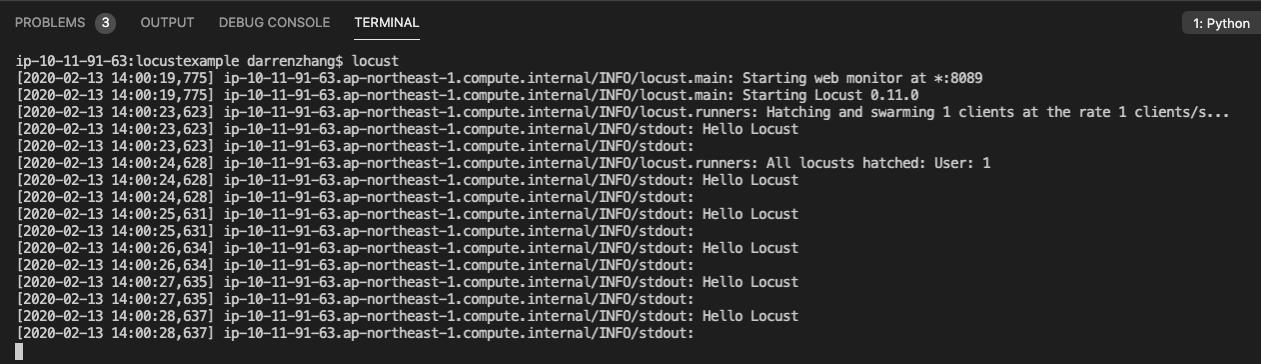Show the DEBUG CONSOLE tab
This screenshot has width=1261, height=364.
[274, 22]
